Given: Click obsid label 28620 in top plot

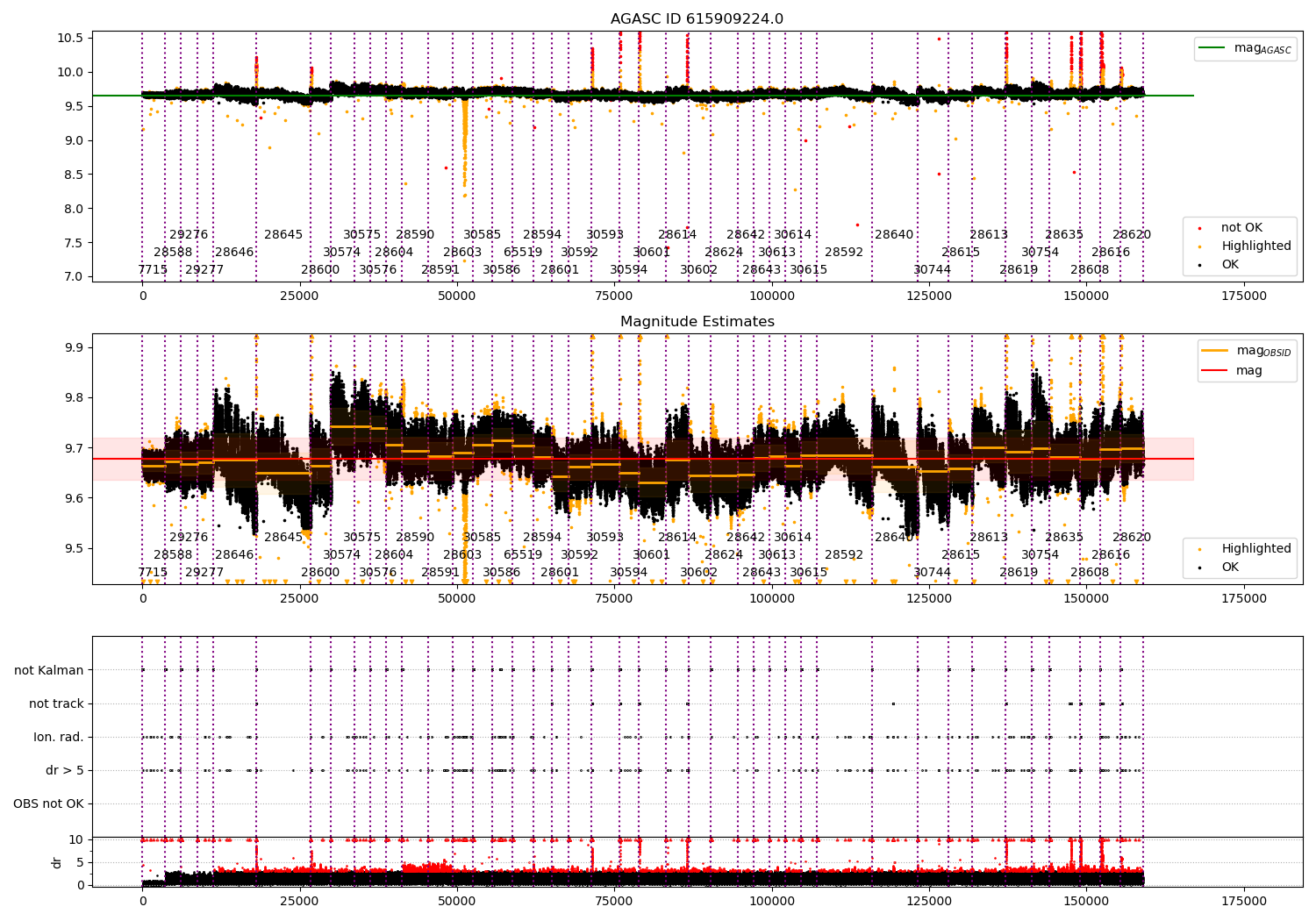Looking at the screenshot, I should pos(1132,235).
